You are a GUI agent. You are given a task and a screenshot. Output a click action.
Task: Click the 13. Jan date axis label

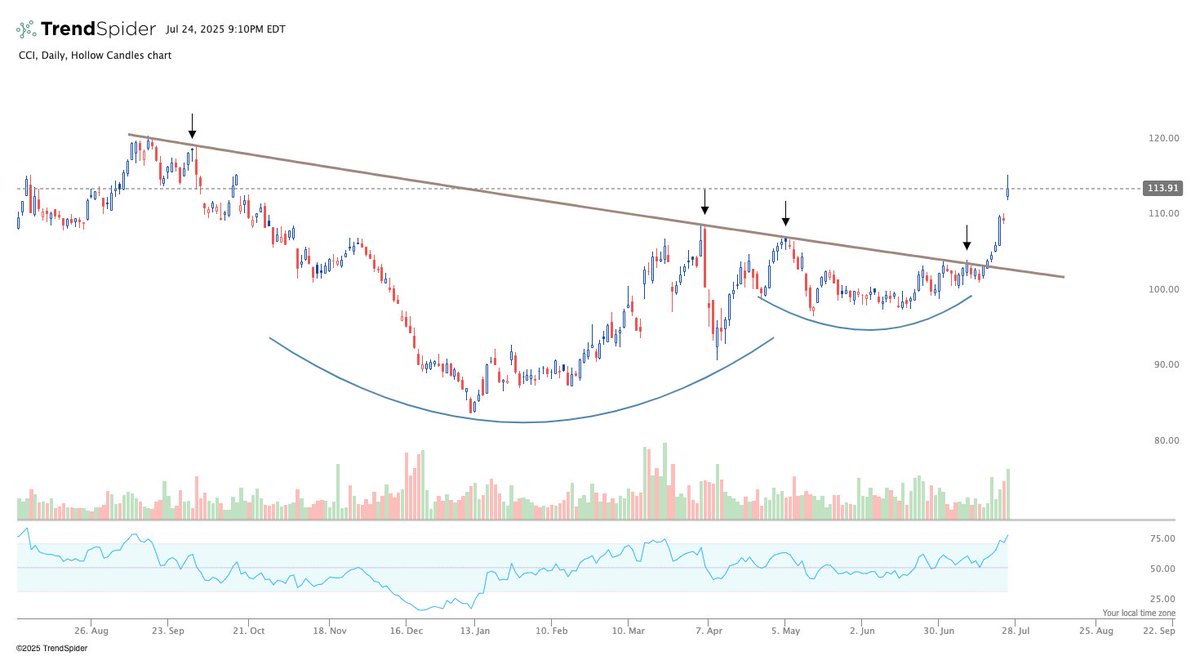tap(475, 632)
